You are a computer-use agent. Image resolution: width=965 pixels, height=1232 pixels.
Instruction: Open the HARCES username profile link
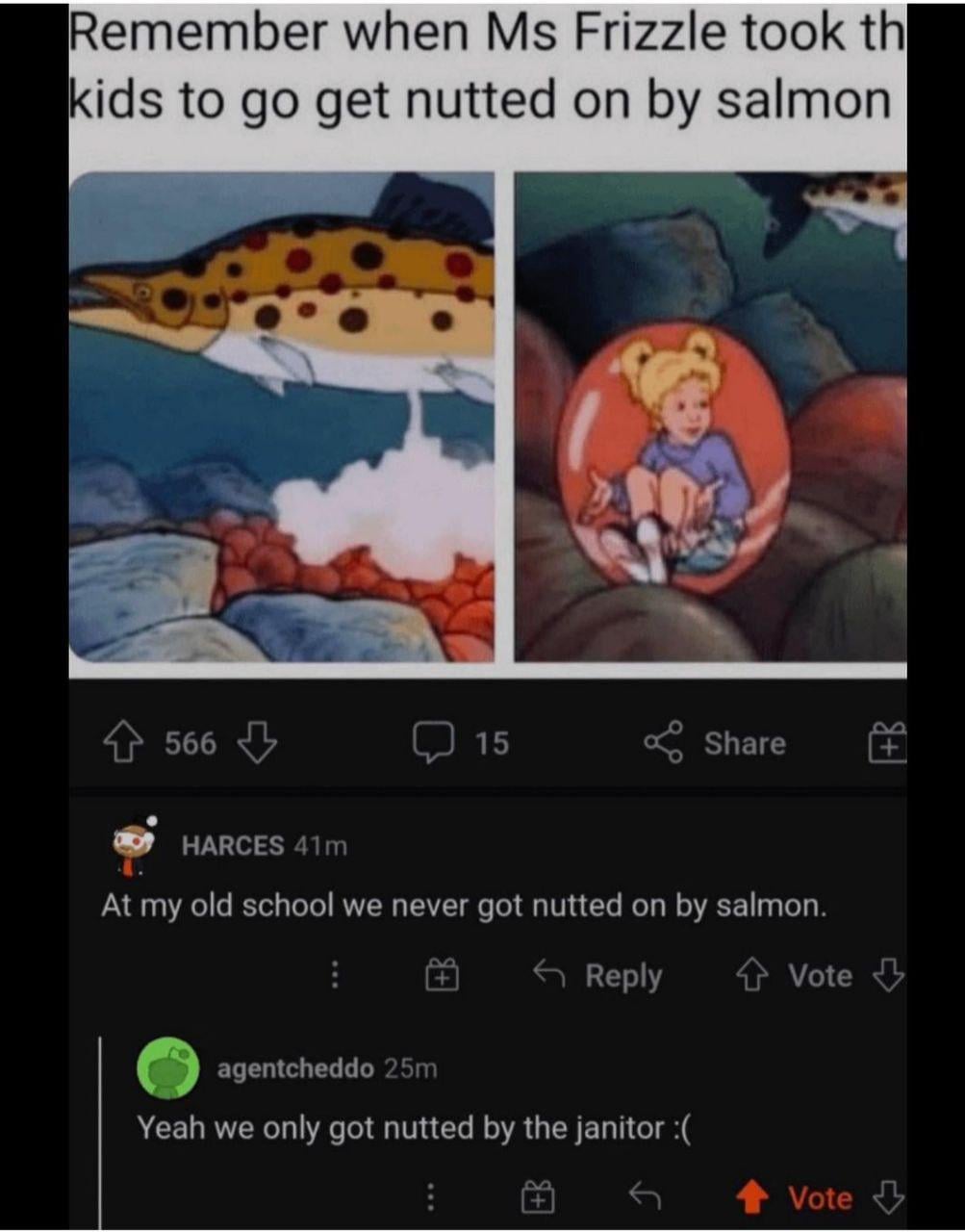[233, 846]
